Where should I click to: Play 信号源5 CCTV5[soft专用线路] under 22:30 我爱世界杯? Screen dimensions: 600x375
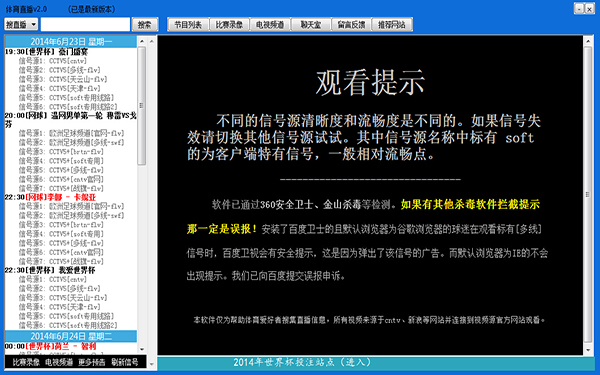click(x=66, y=316)
